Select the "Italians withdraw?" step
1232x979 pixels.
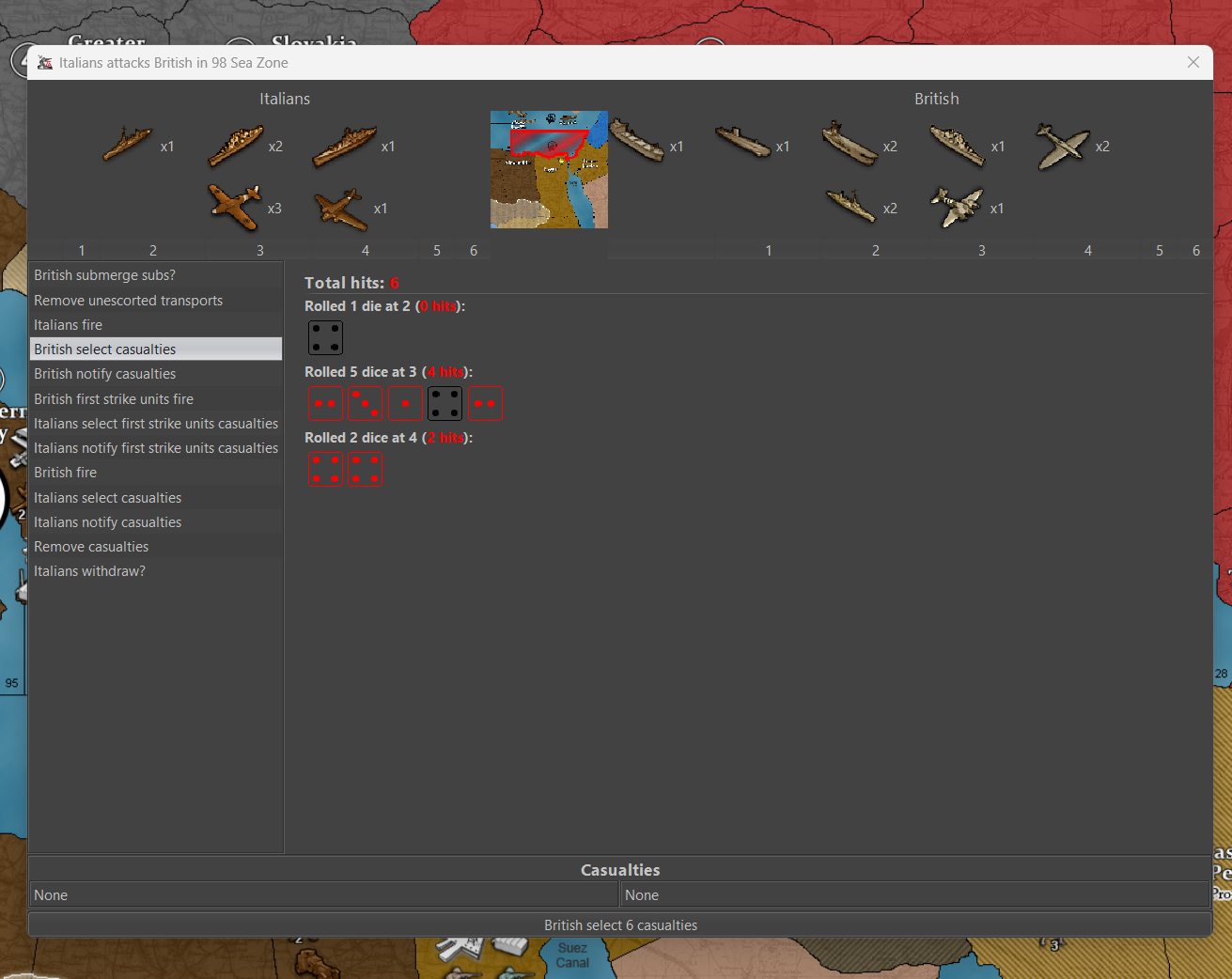[x=89, y=571]
